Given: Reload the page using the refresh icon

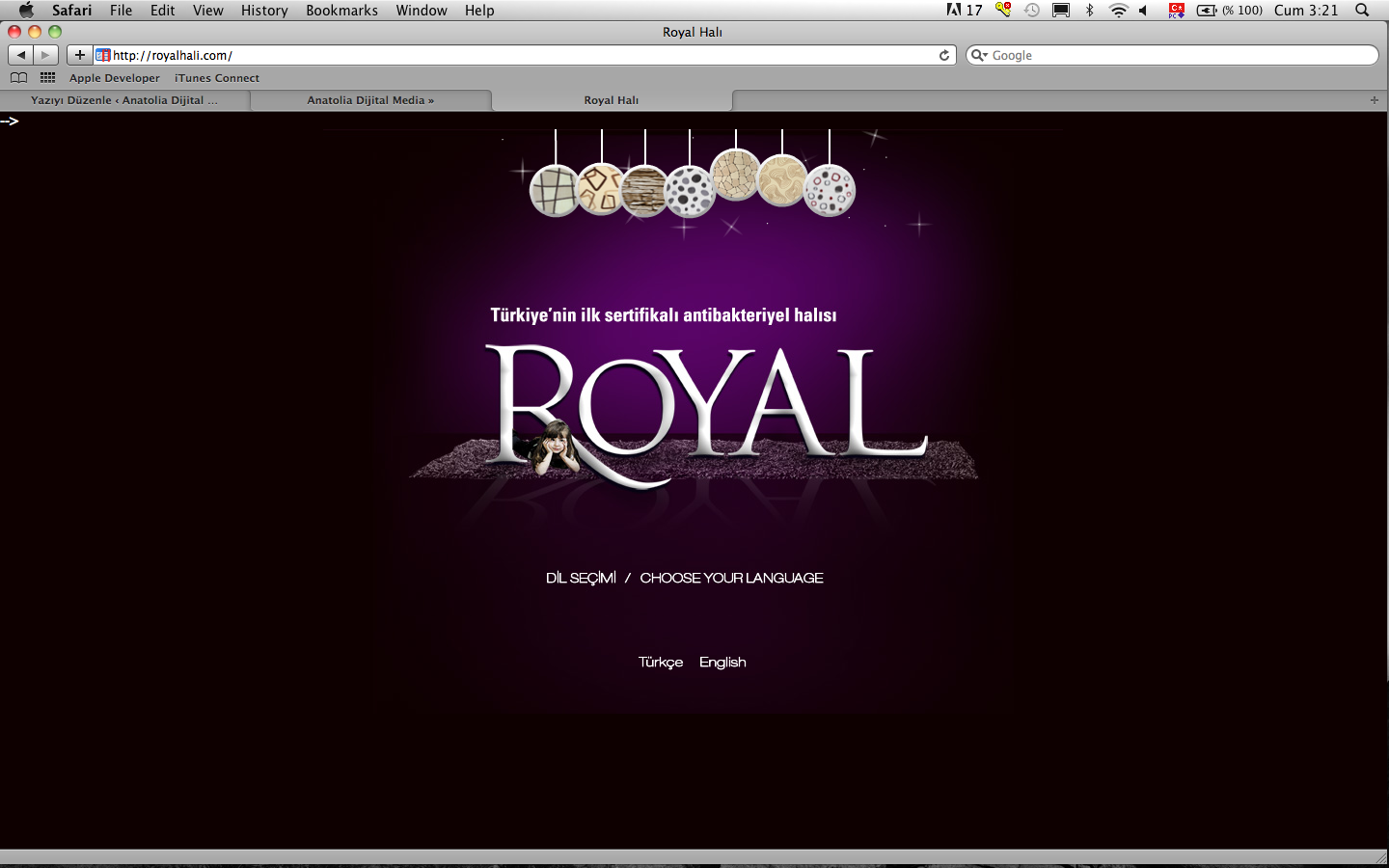Looking at the screenshot, I should 944,55.
